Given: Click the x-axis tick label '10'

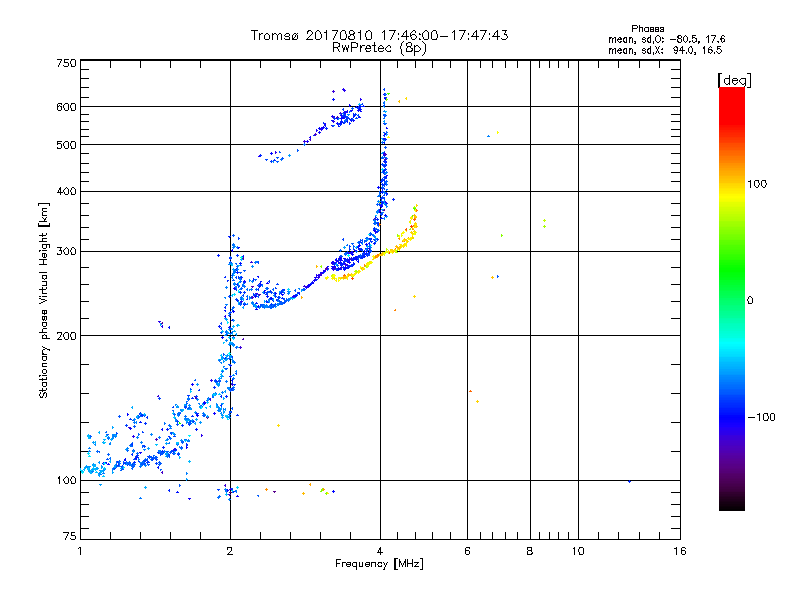Looking at the screenshot, I should pos(578,551).
